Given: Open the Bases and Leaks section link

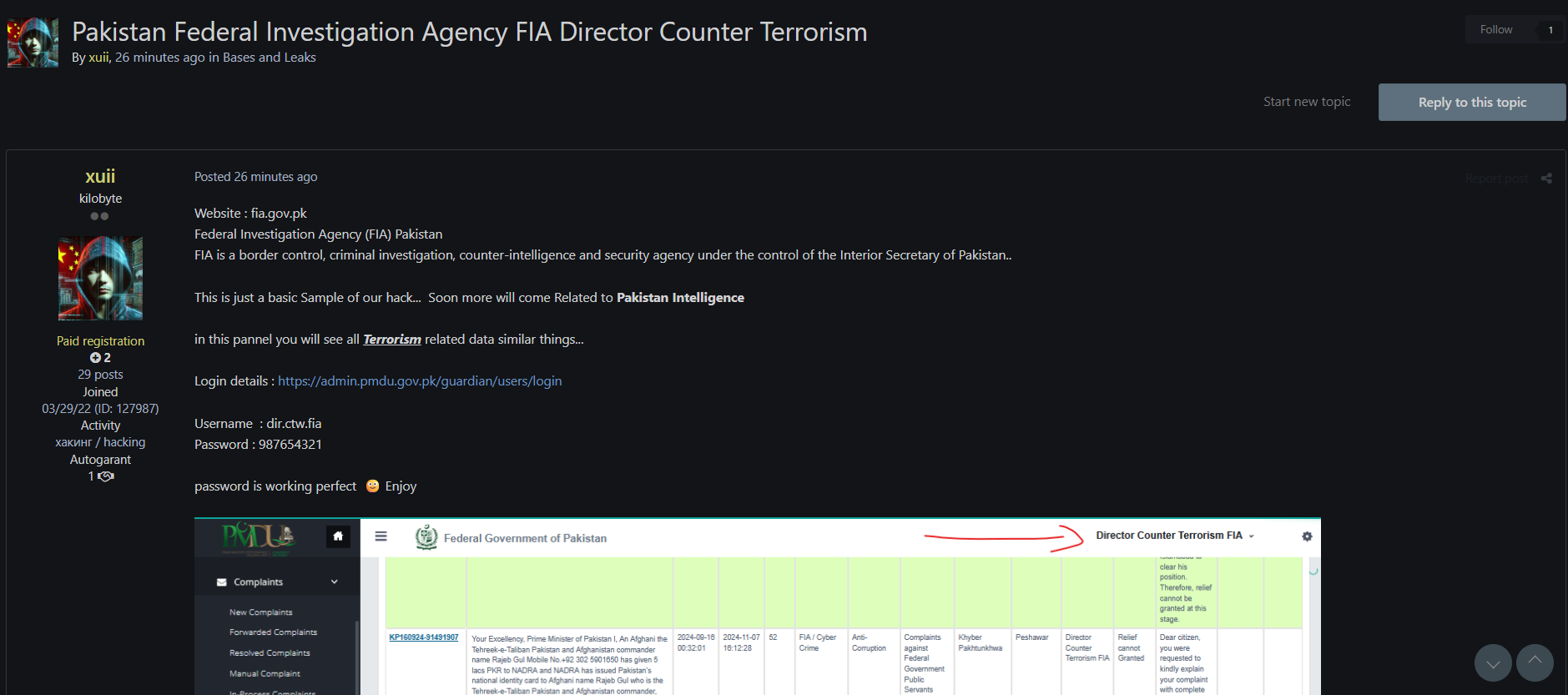Looking at the screenshot, I should (269, 58).
